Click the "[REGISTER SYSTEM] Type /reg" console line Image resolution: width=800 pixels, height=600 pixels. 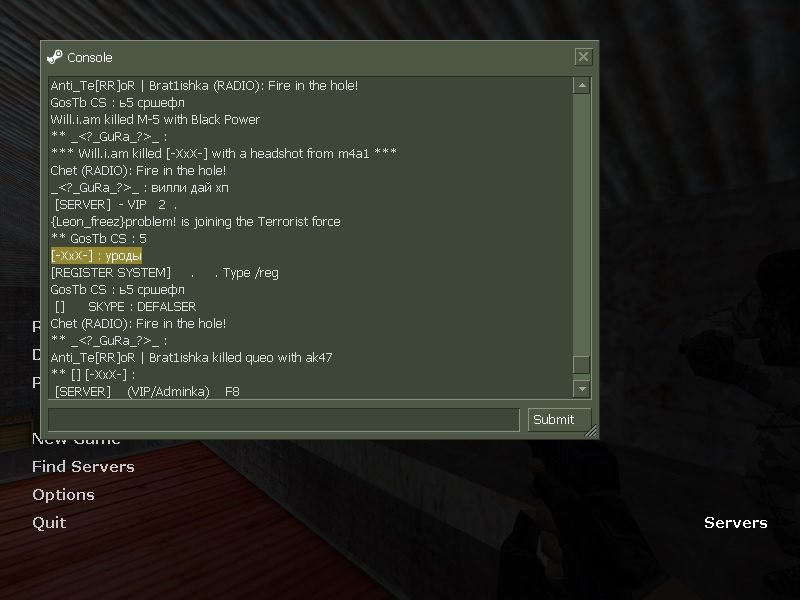165,273
